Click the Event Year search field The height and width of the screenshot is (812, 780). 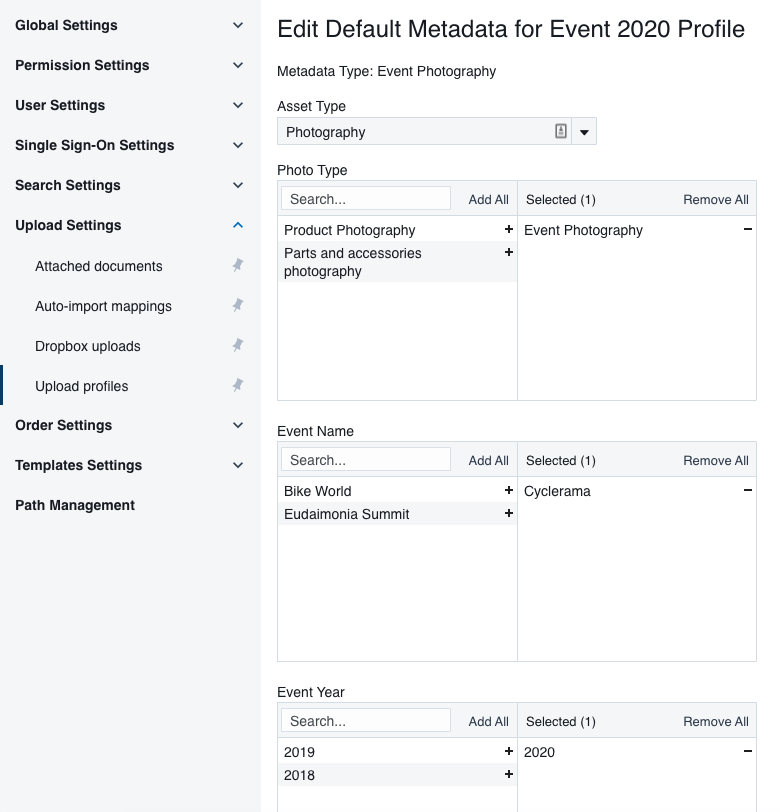pos(365,720)
